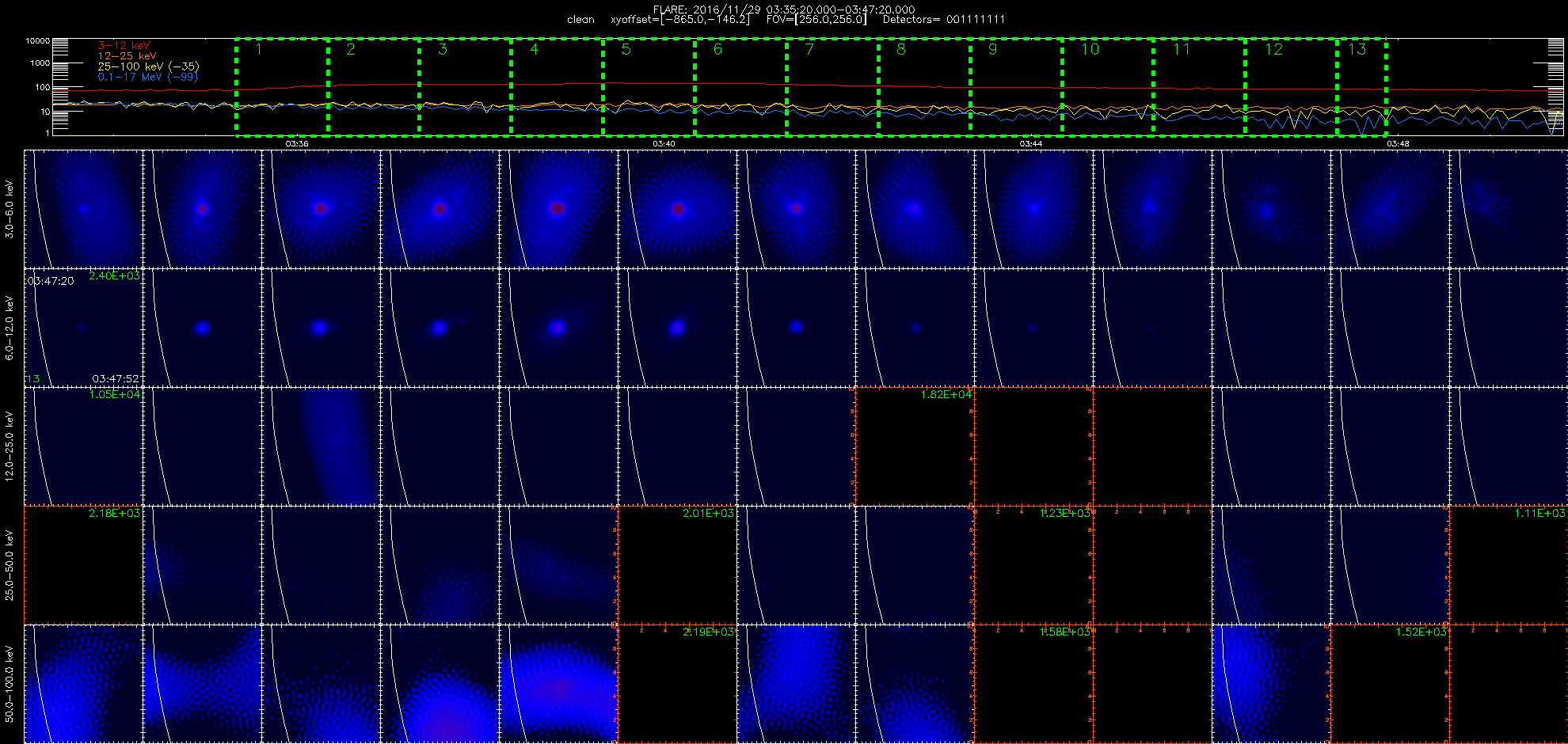Viewport: 1568px width, 744px height.
Task: Open the 50-100 keV image in the fifth column
Action: [558, 684]
